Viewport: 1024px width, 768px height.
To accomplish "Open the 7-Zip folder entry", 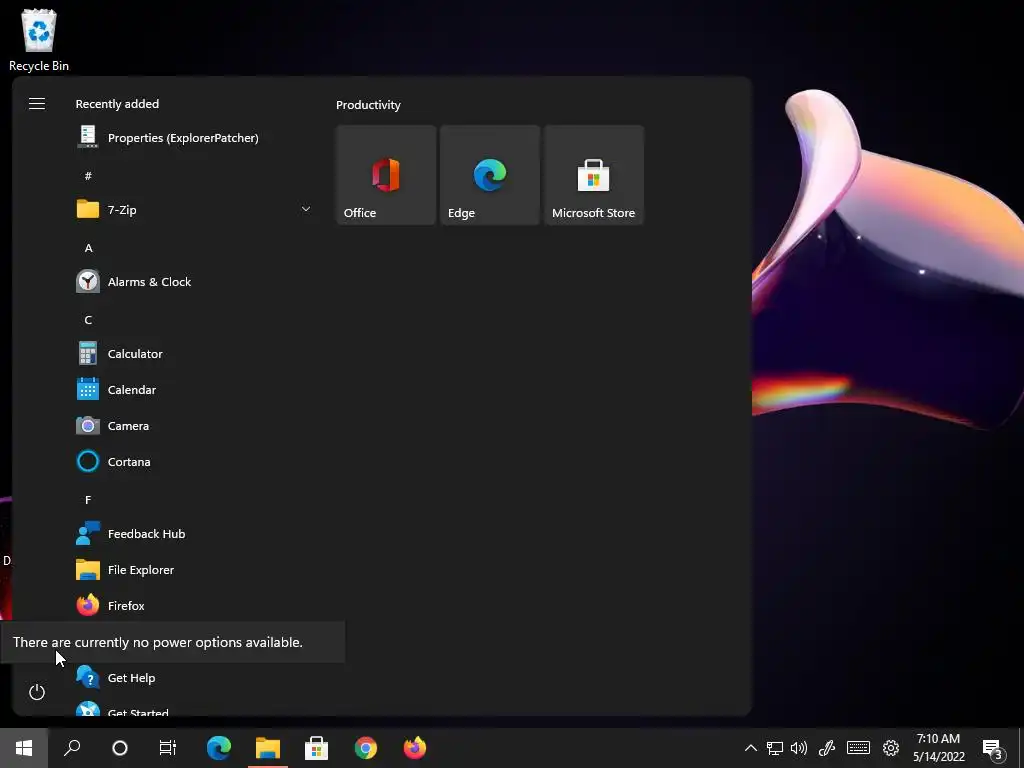I will pyautogui.click(x=194, y=210).
